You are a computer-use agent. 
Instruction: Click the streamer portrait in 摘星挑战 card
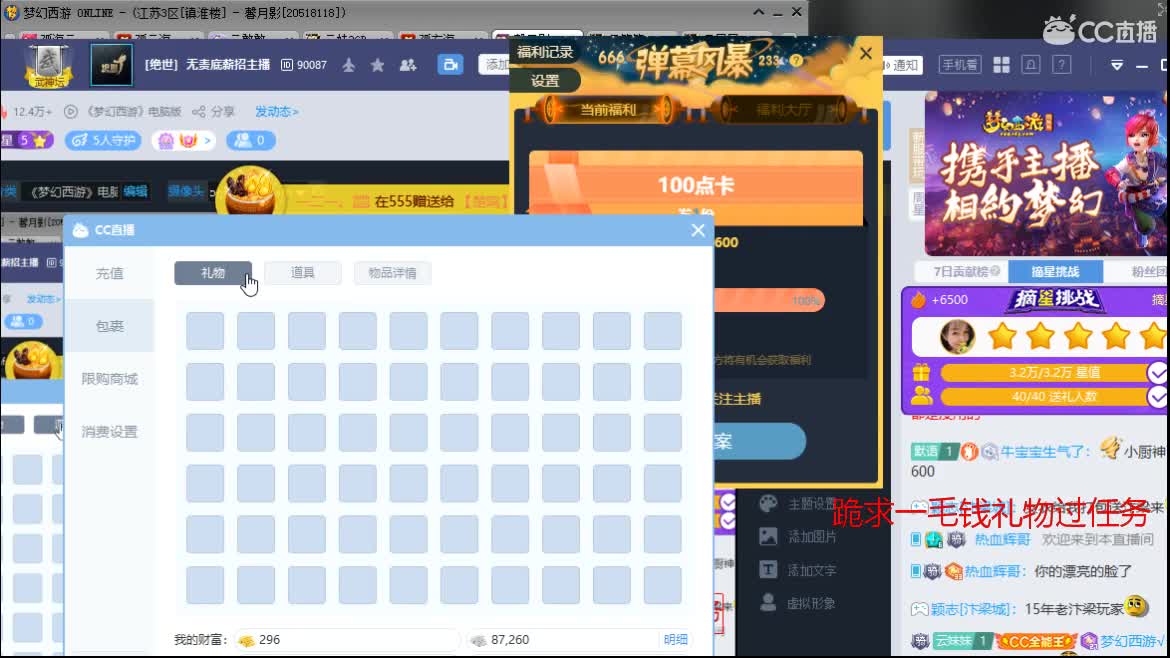[x=957, y=337]
